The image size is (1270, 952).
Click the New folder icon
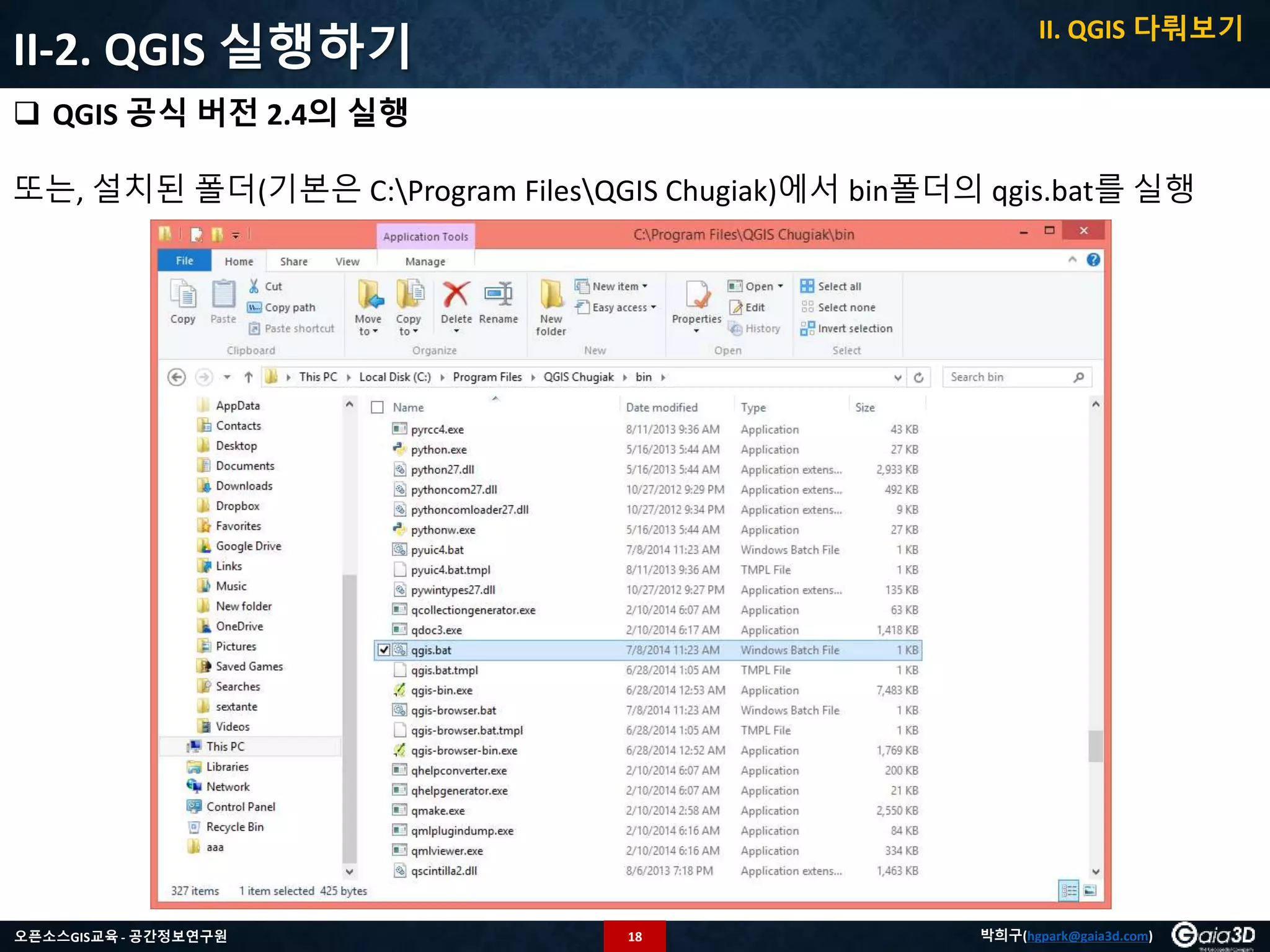551,294
